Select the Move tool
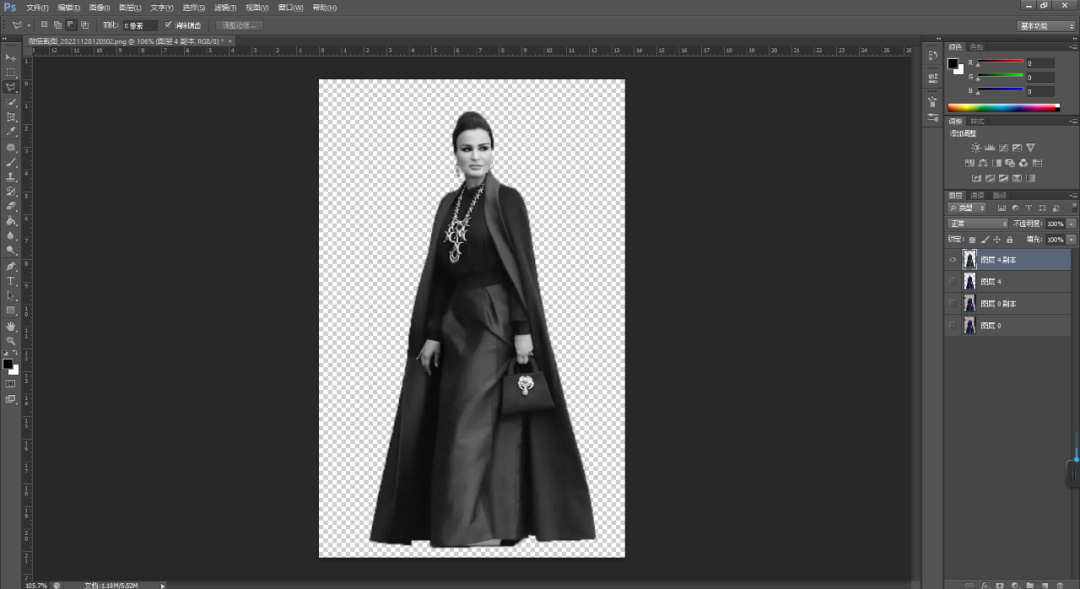This screenshot has height=589, width=1080. coord(11,57)
